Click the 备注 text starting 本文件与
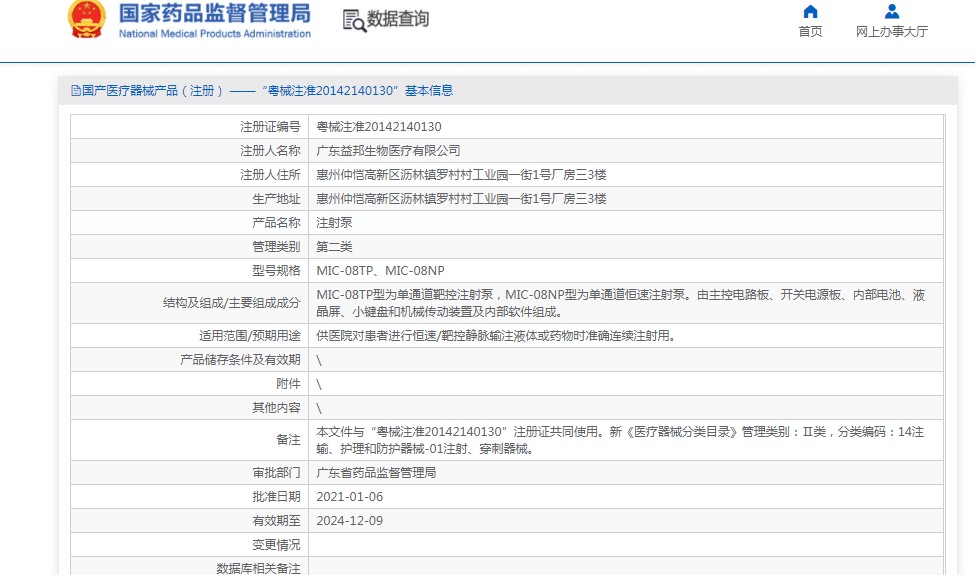Viewport: 975px width, 575px height. (x=620, y=440)
